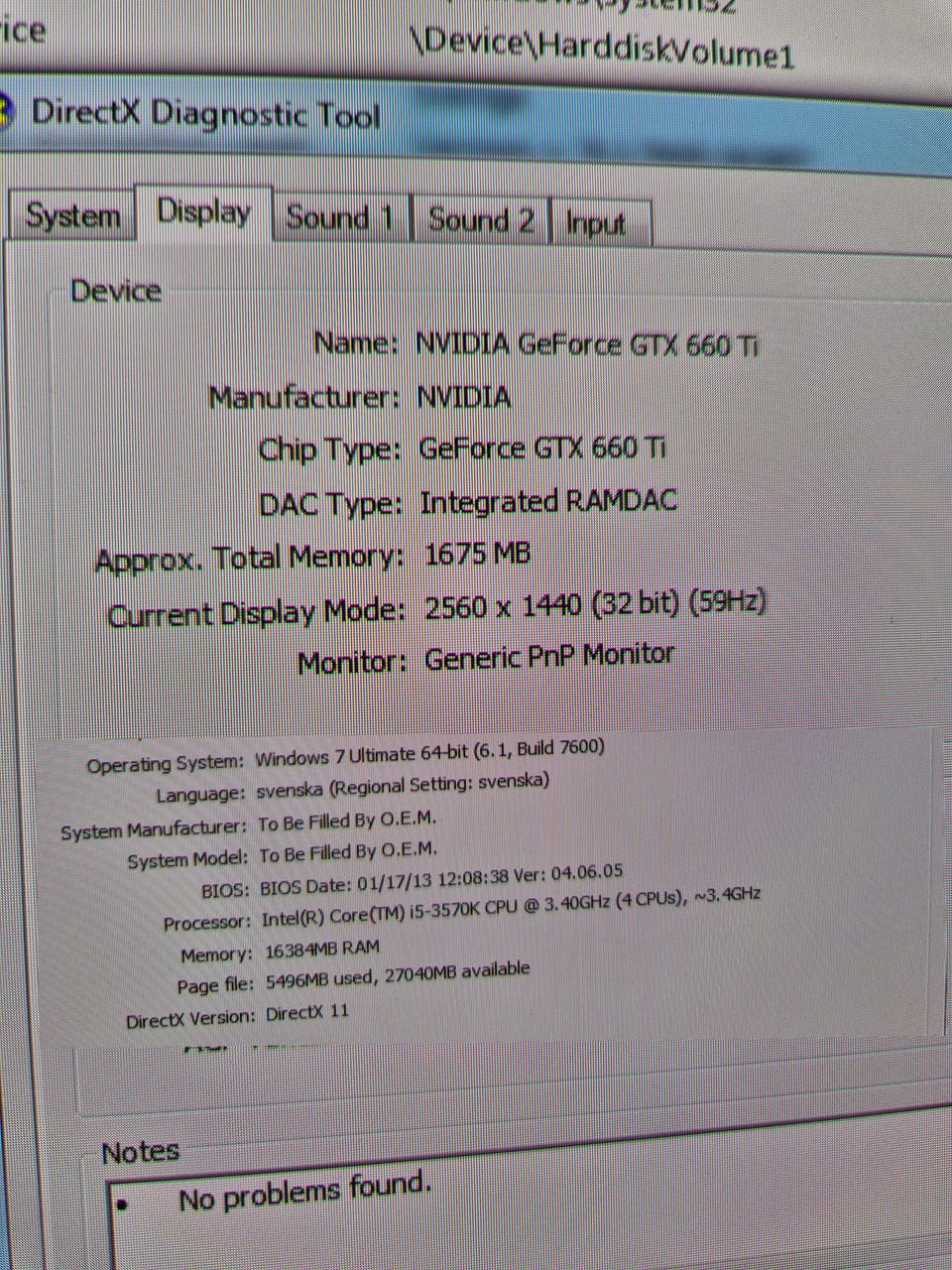This screenshot has height=1270, width=952.
Task: Select the Display tab
Action: click(x=203, y=212)
